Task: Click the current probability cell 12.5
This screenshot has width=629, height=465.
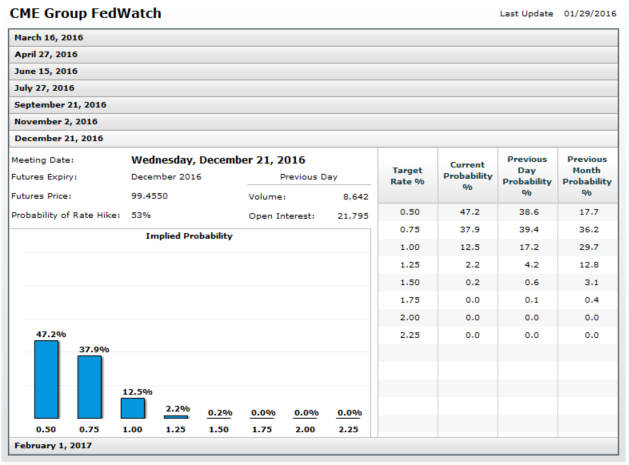Action: [470, 248]
